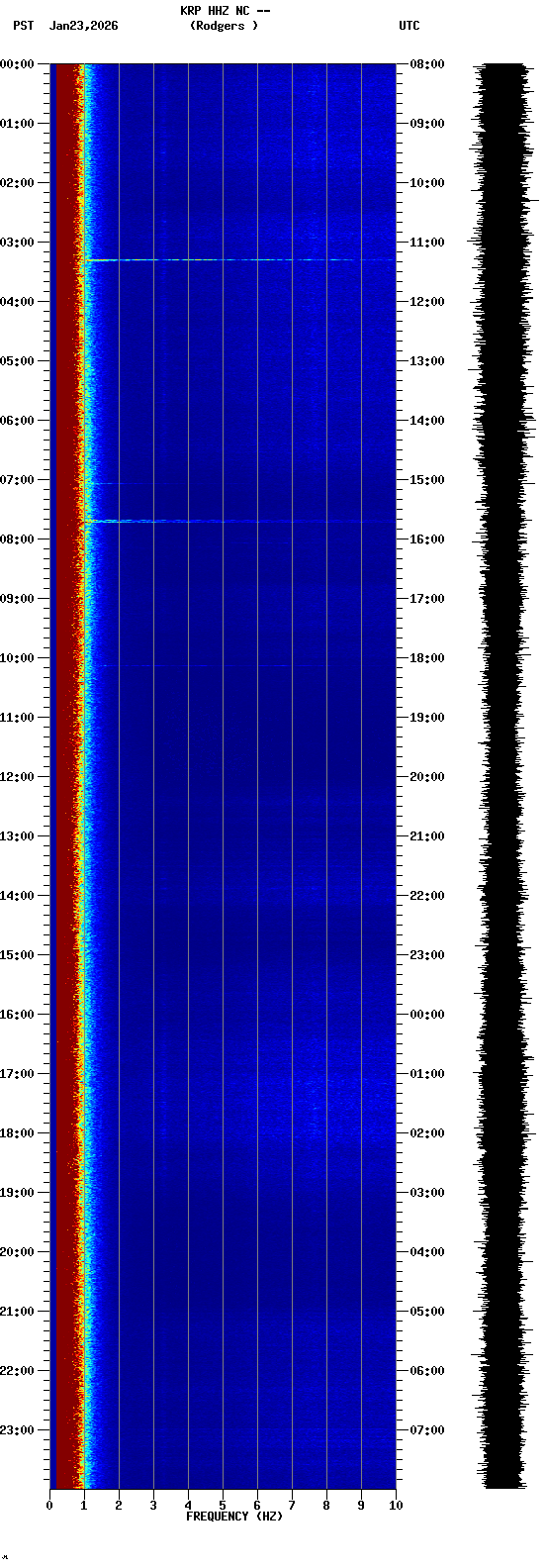Click the station title 'KRP HHZ NC --'
This screenshot has width=546, height=1568.
[226, 11]
